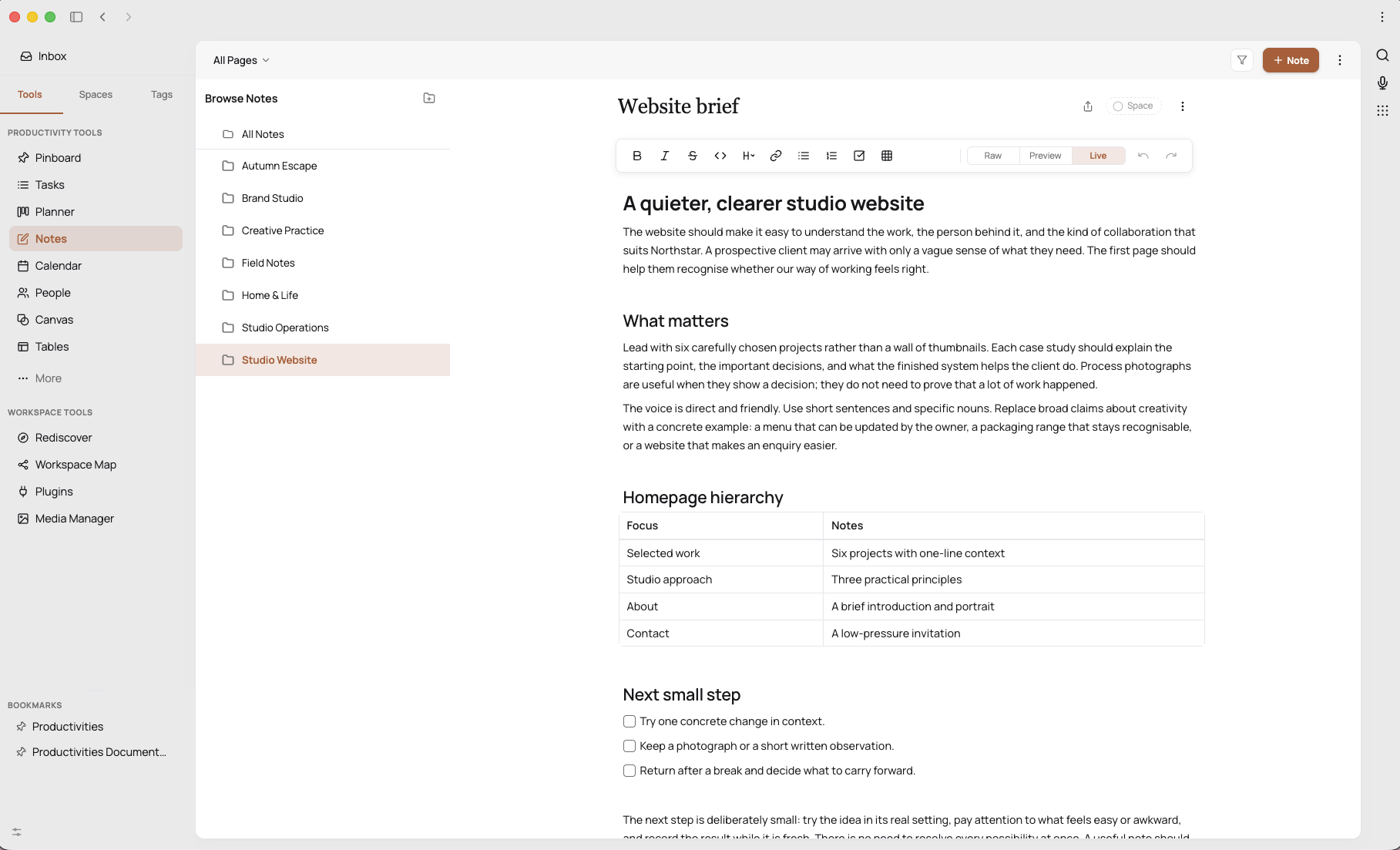Open search in the right sidebar
The width and height of the screenshot is (1400, 850).
(x=1382, y=55)
